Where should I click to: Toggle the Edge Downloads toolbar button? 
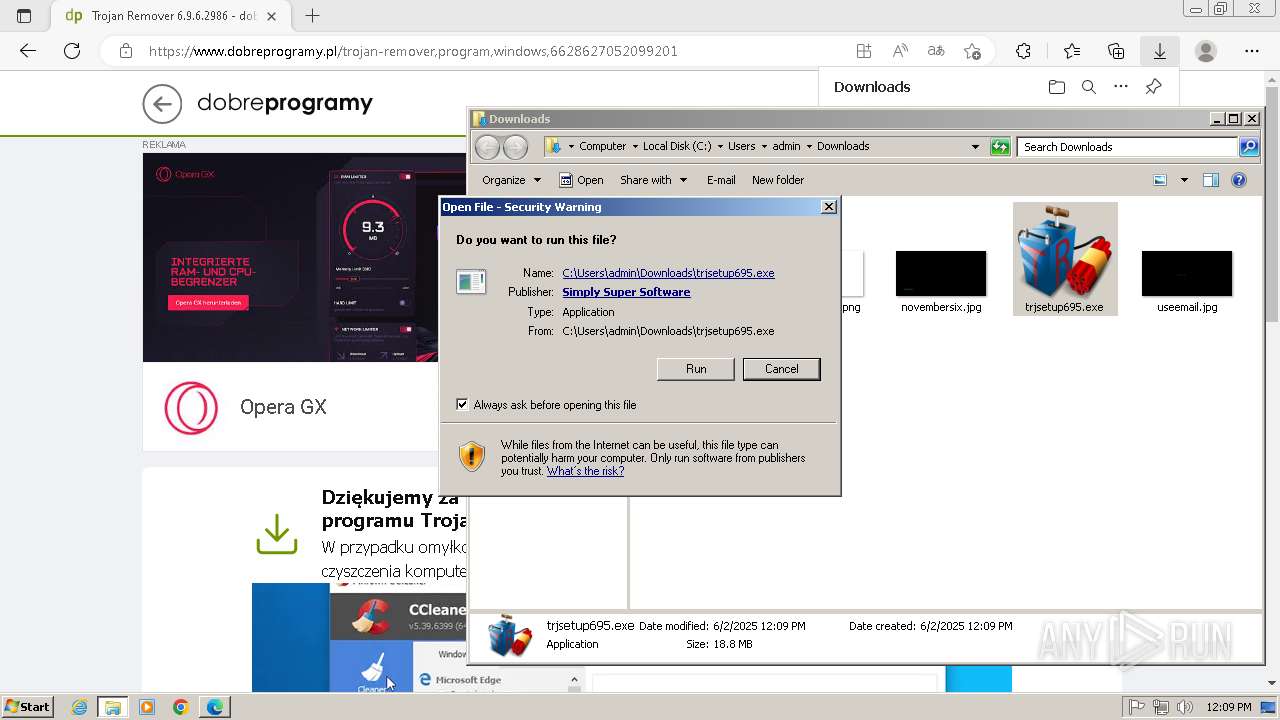tap(1160, 51)
